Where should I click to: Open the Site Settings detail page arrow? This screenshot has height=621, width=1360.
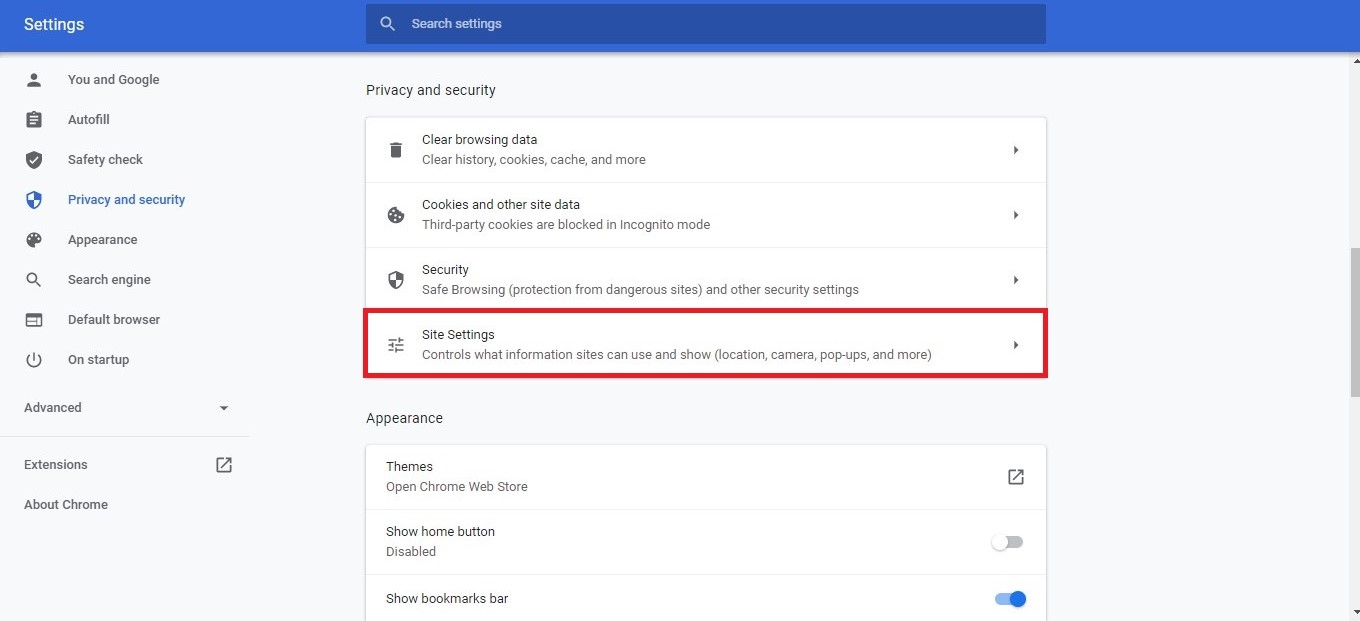[1016, 344]
